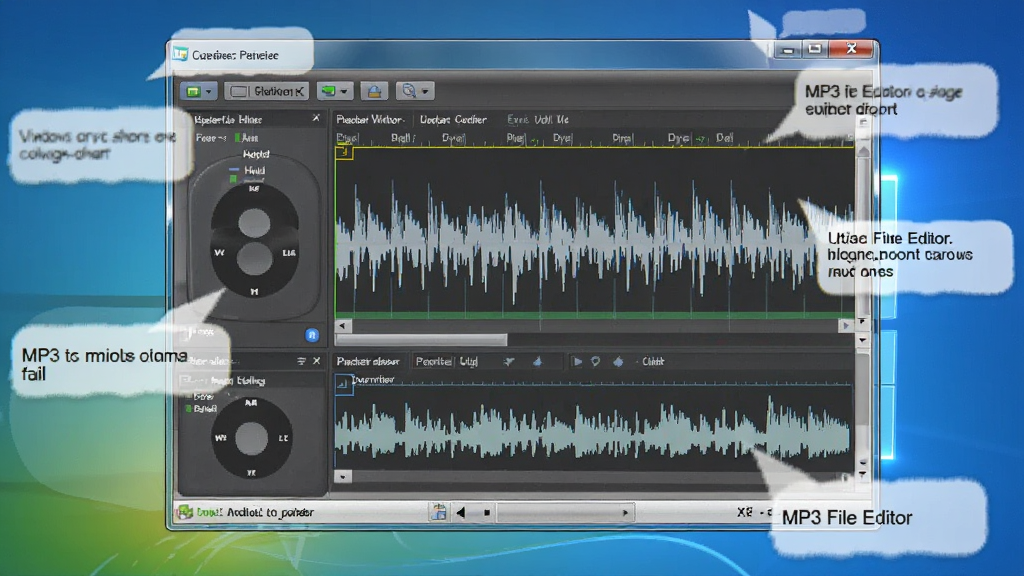Click the pin-like icon in lower toolbar
The height and width of the screenshot is (576, 1024).
509,361
